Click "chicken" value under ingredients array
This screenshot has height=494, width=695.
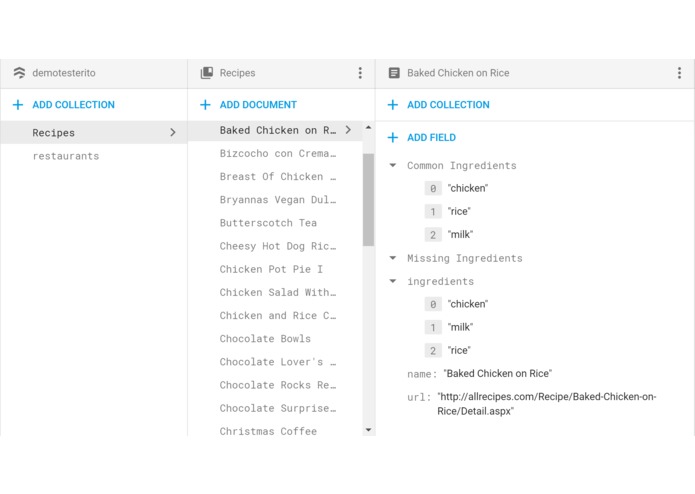click(x=468, y=304)
